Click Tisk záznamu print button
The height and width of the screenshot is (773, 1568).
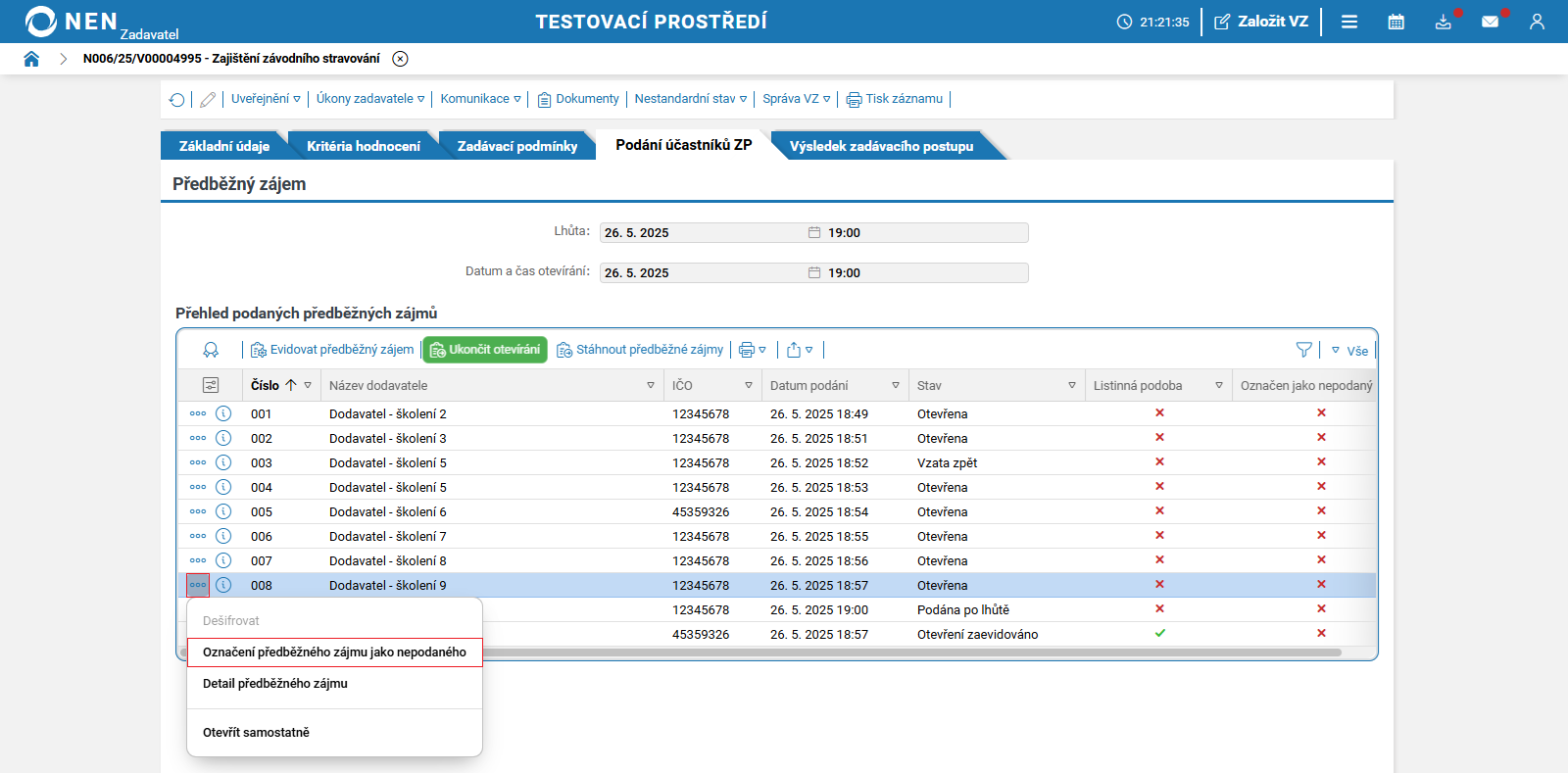tap(895, 99)
